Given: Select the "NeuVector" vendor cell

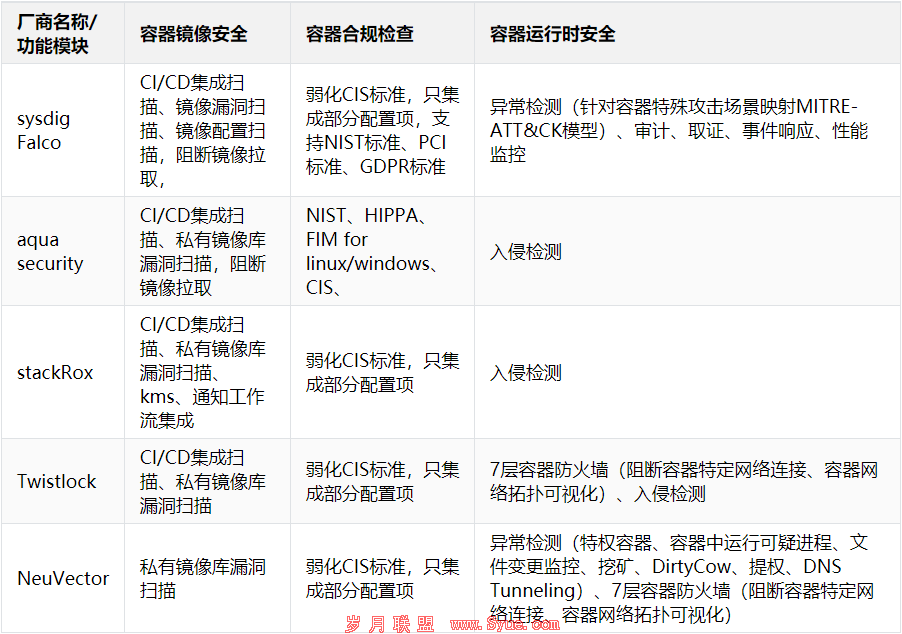Looking at the screenshot, I should click(63, 578).
